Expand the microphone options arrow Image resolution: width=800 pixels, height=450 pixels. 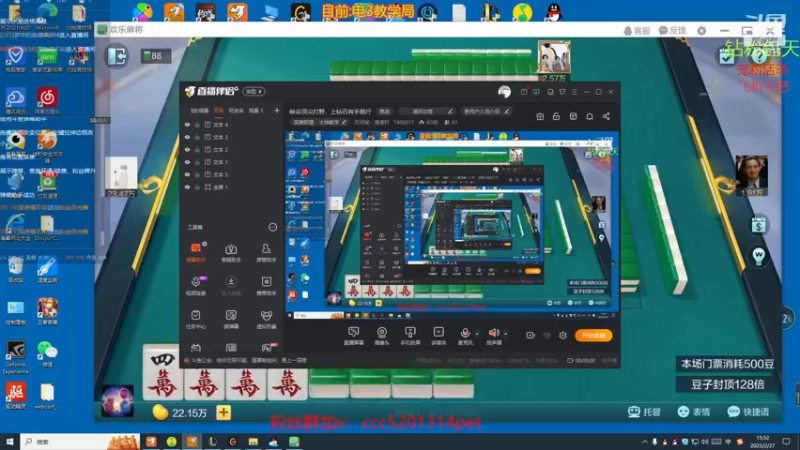point(477,334)
